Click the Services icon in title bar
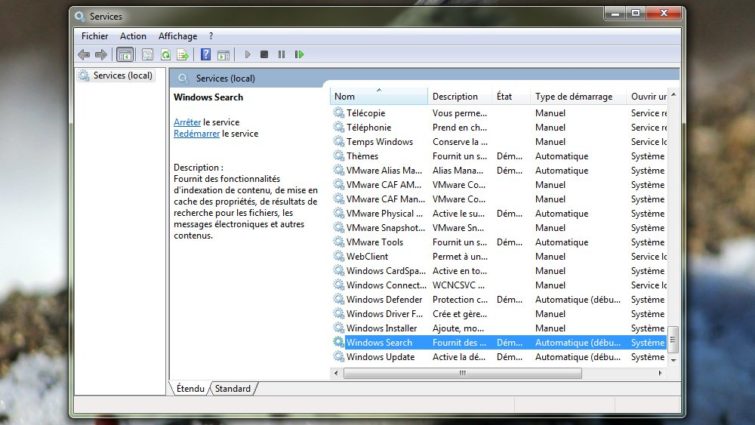755x425 pixels. coord(79,16)
